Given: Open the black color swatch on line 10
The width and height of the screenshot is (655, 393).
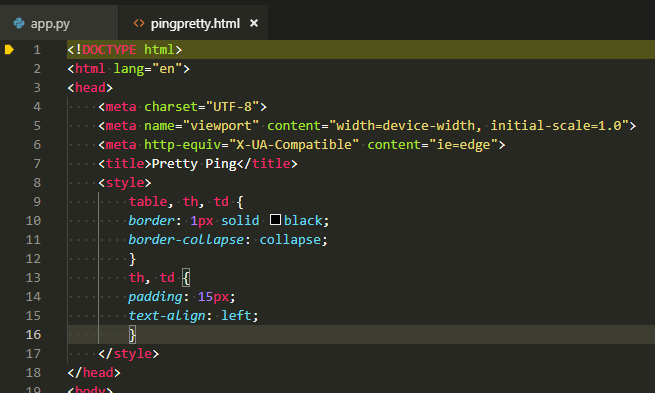Looking at the screenshot, I should [x=275, y=220].
